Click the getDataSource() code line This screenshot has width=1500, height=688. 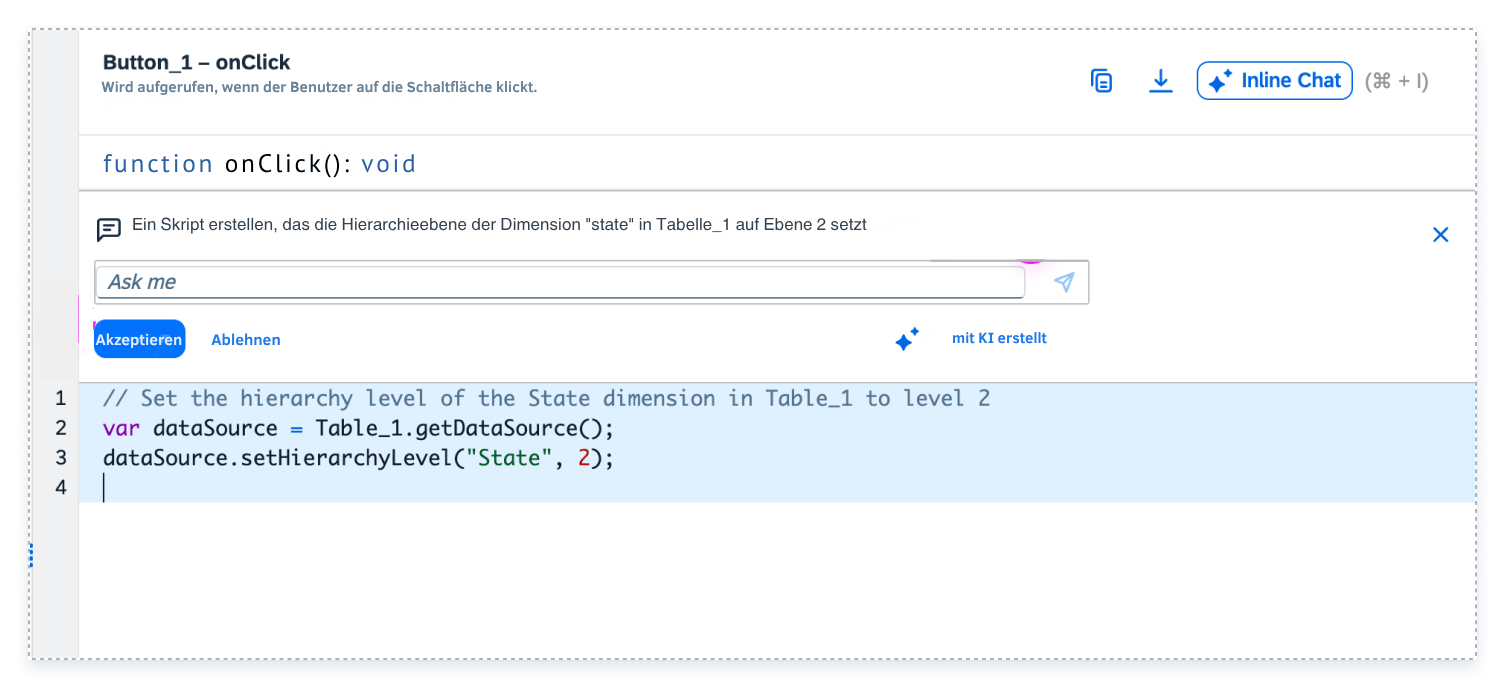[x=357, y=428]
